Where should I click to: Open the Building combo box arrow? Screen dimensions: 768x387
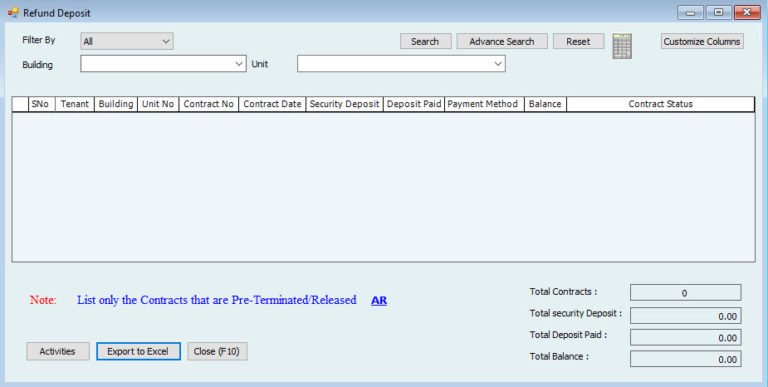tap(239, 64)
